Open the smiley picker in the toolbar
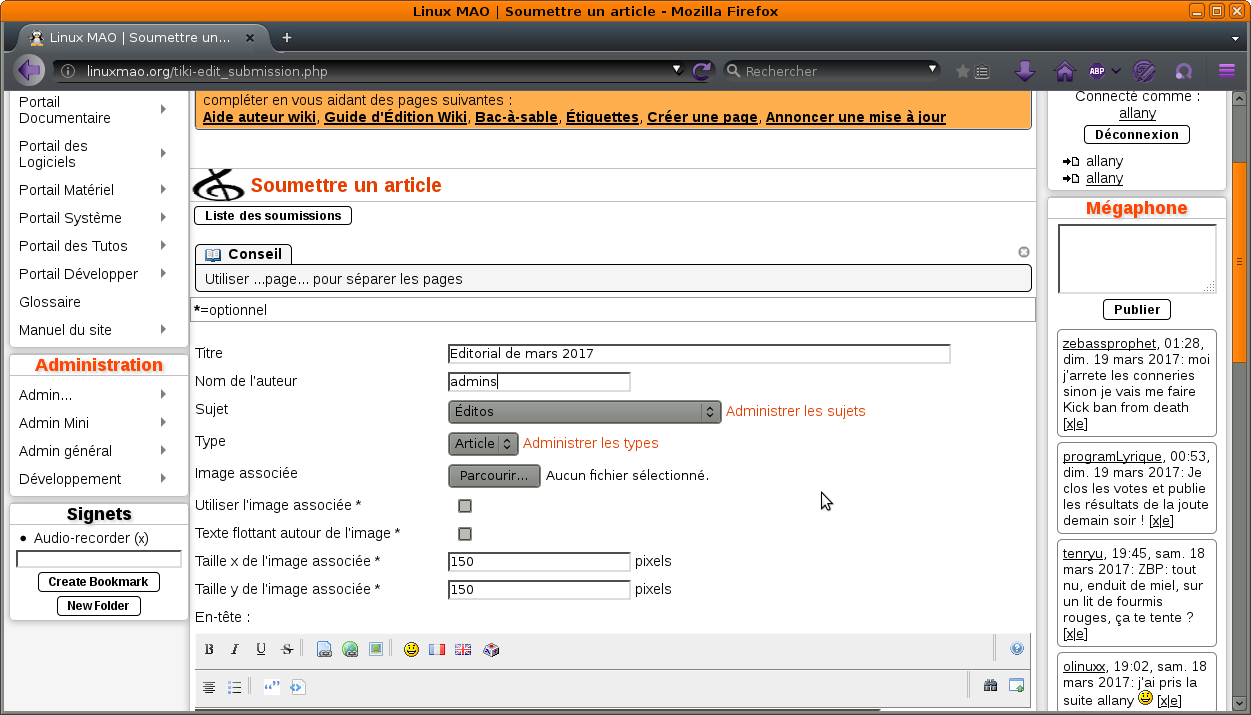Image resolution: width=1251 pixels, height=715 pixels. [x=411, y=650]
